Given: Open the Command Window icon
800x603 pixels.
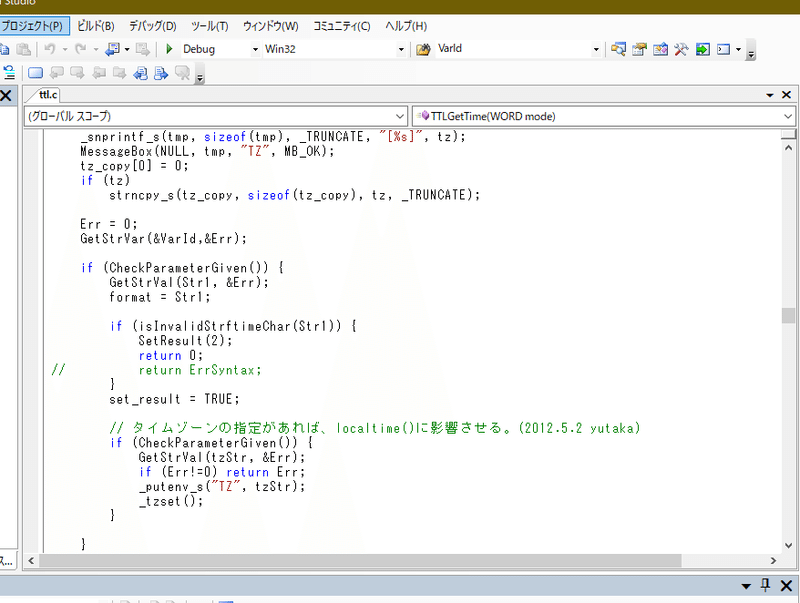Looking at the screenshot, I should [x=723, y=49].
